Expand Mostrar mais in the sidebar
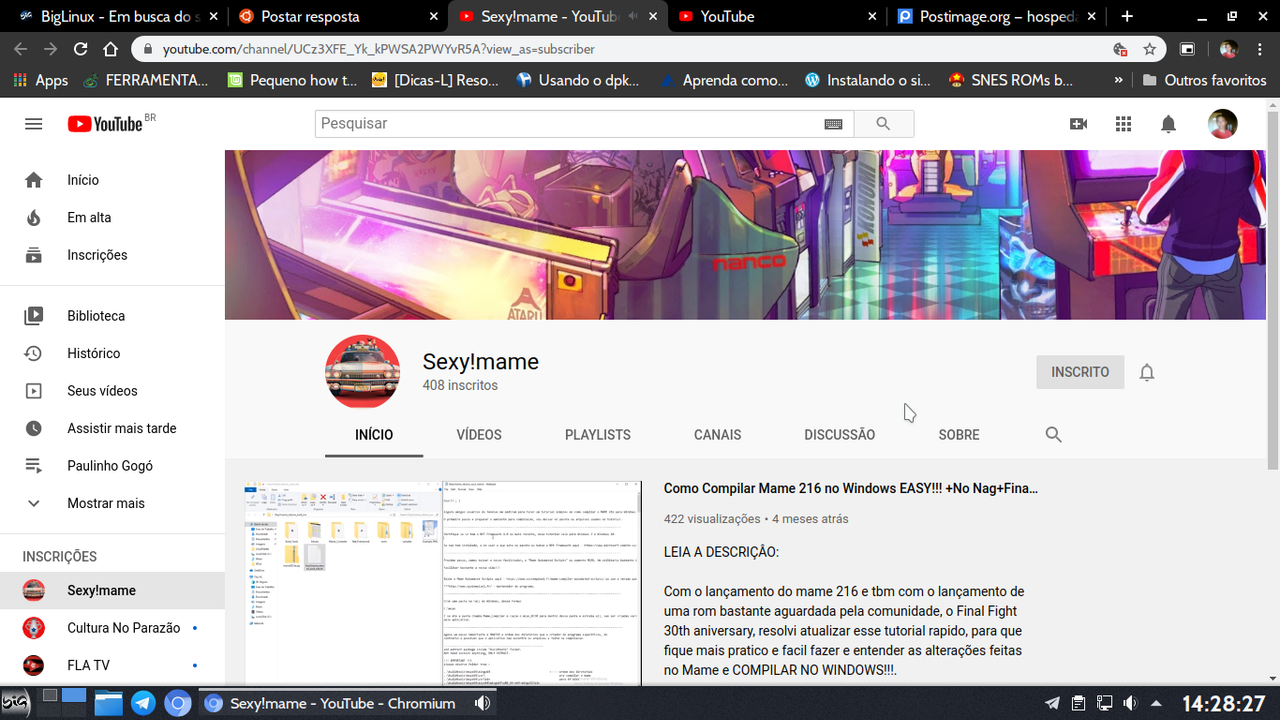This screenshot has width=1280, height=720. 112,503
